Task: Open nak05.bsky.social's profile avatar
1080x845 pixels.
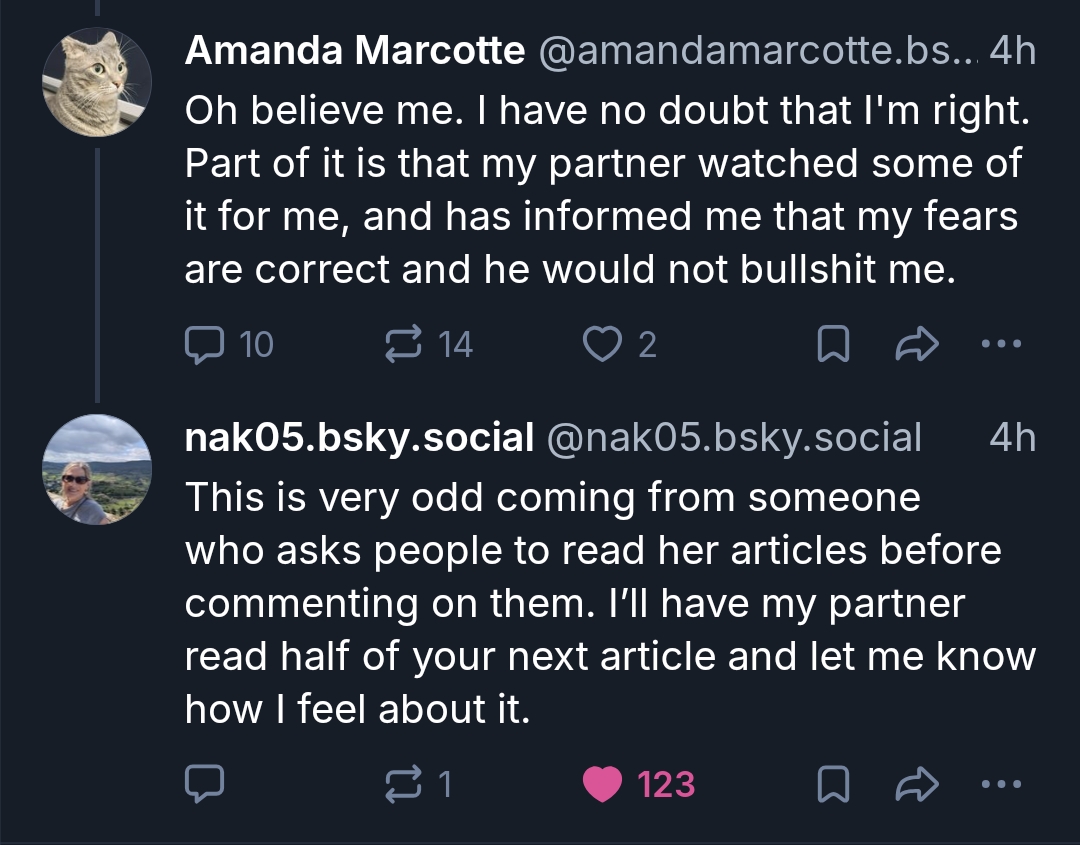Action: click(97, 469)
